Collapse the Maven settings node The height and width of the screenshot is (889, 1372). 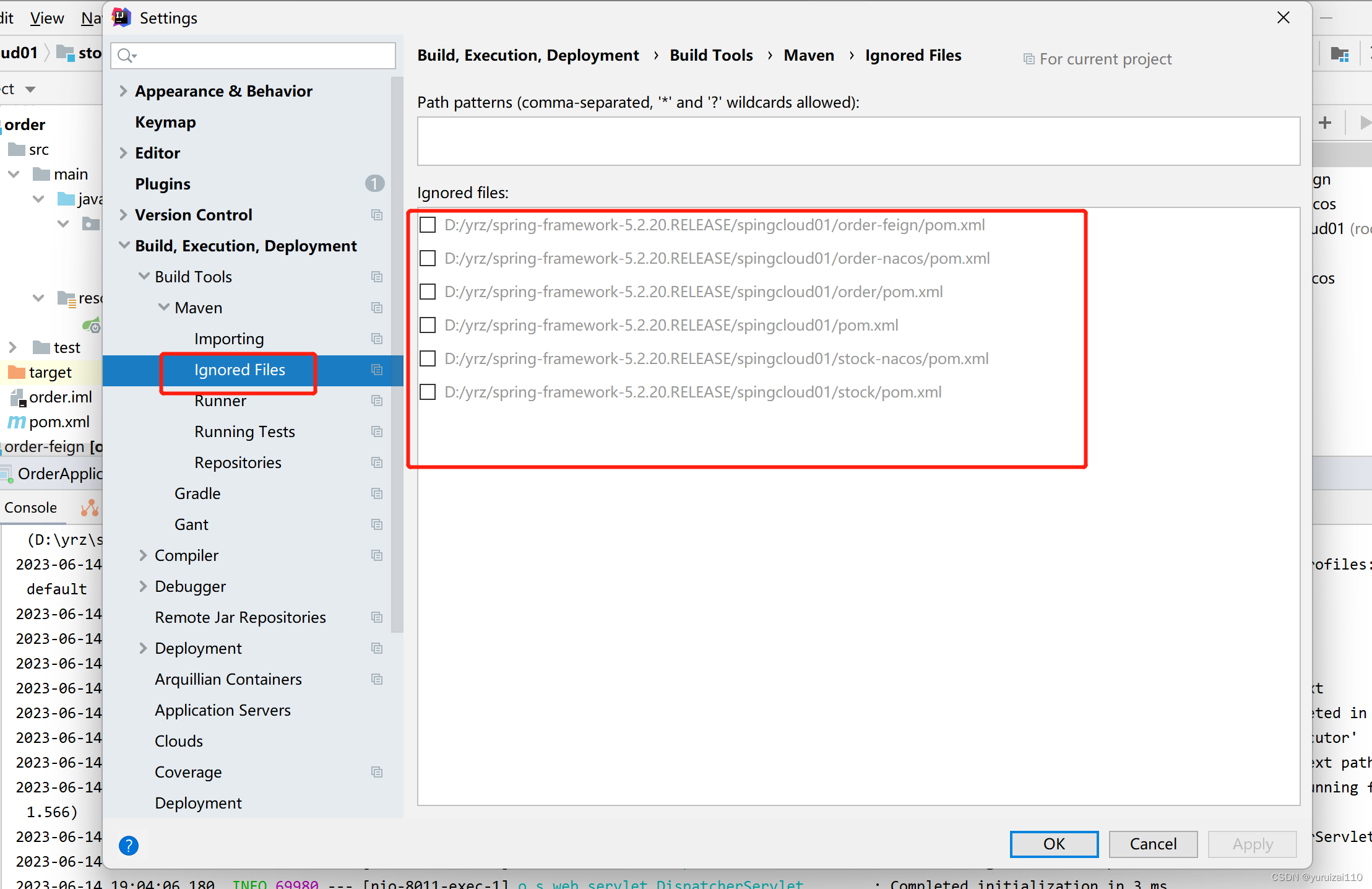click(163, 308)
